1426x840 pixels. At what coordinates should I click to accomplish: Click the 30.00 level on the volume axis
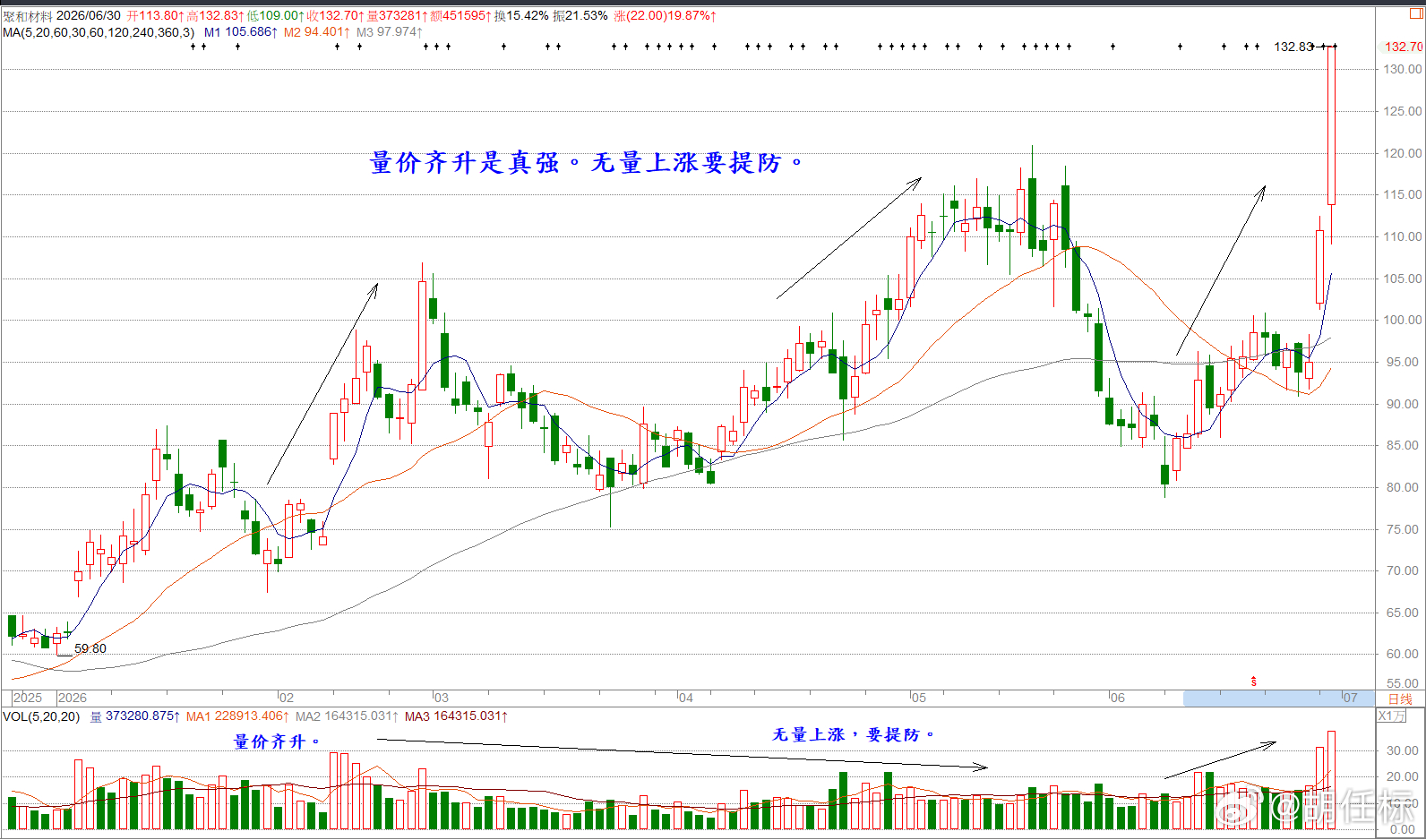(1402, 750)
